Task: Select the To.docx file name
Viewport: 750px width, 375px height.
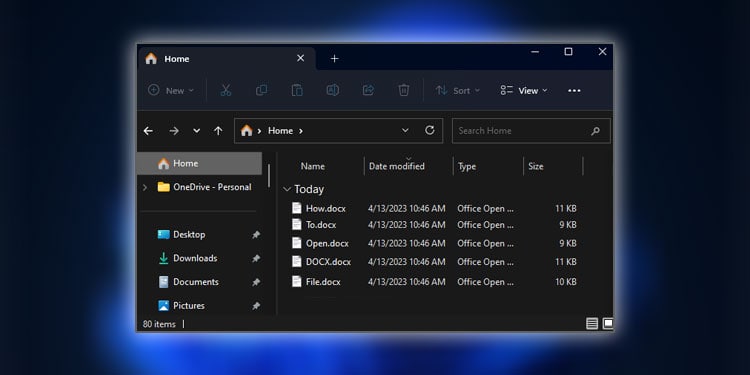Action: (x=321, y=225)
